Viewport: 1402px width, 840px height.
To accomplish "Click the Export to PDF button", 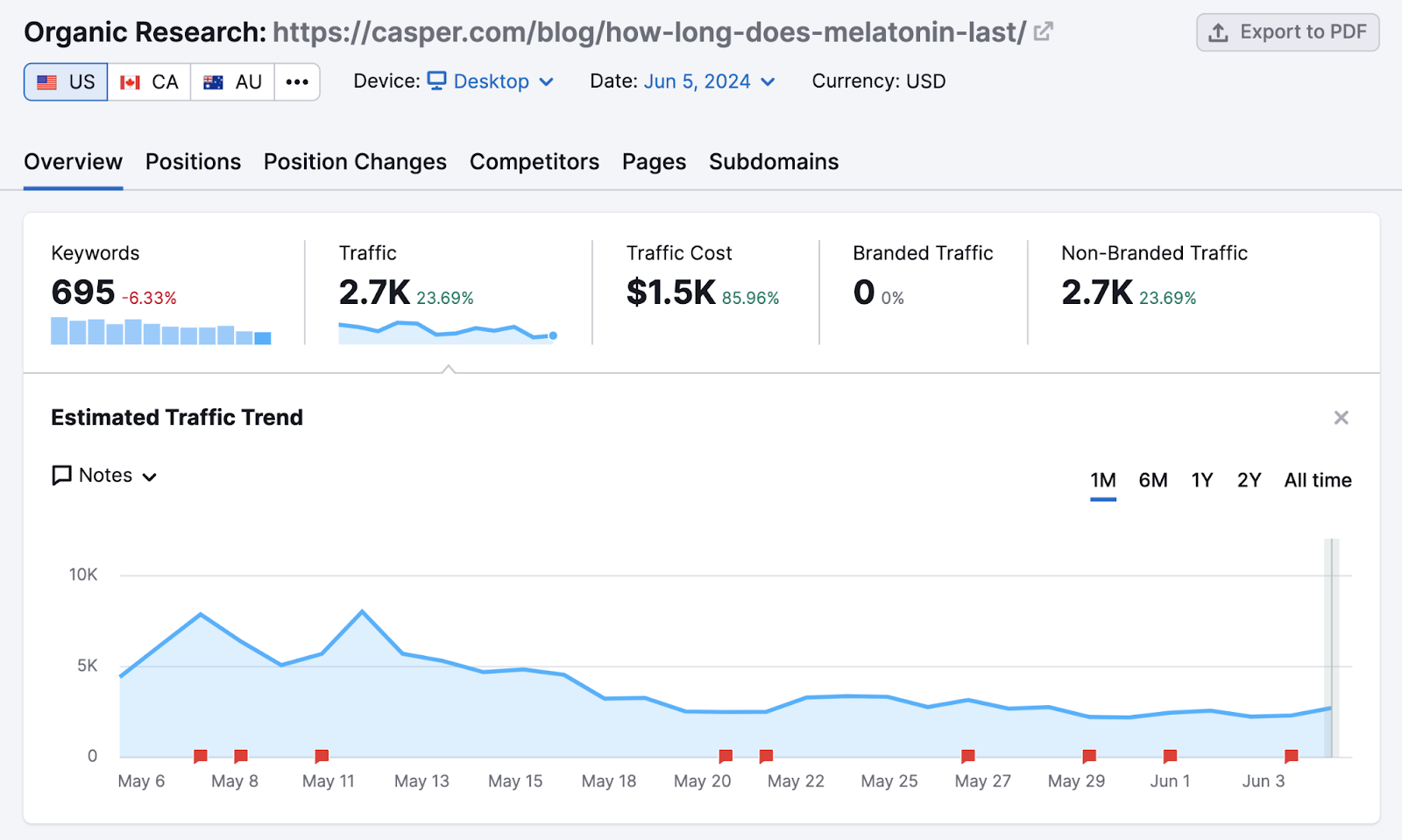I will [1287, 32].
